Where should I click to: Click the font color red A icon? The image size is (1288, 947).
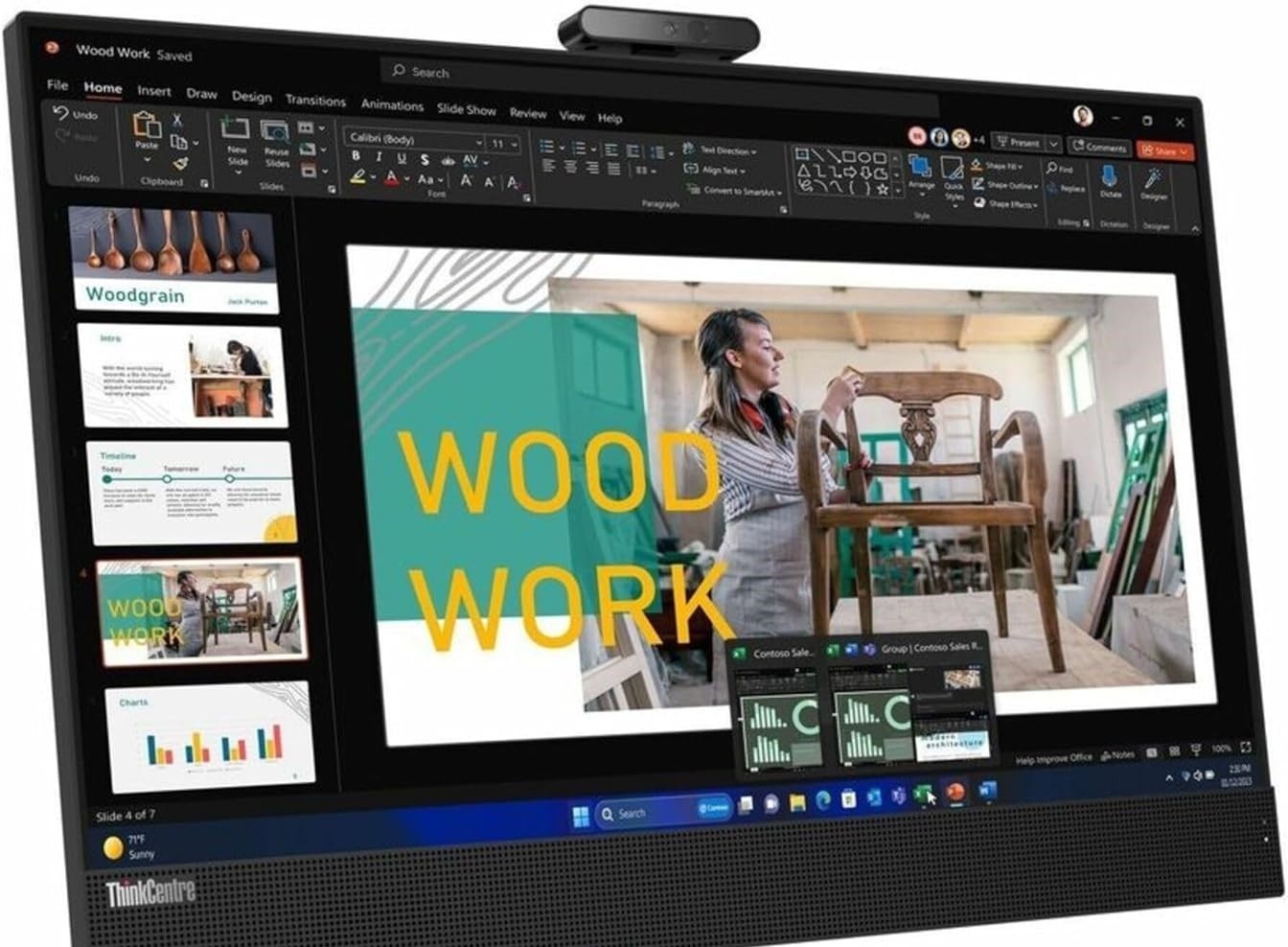point(391,177)
